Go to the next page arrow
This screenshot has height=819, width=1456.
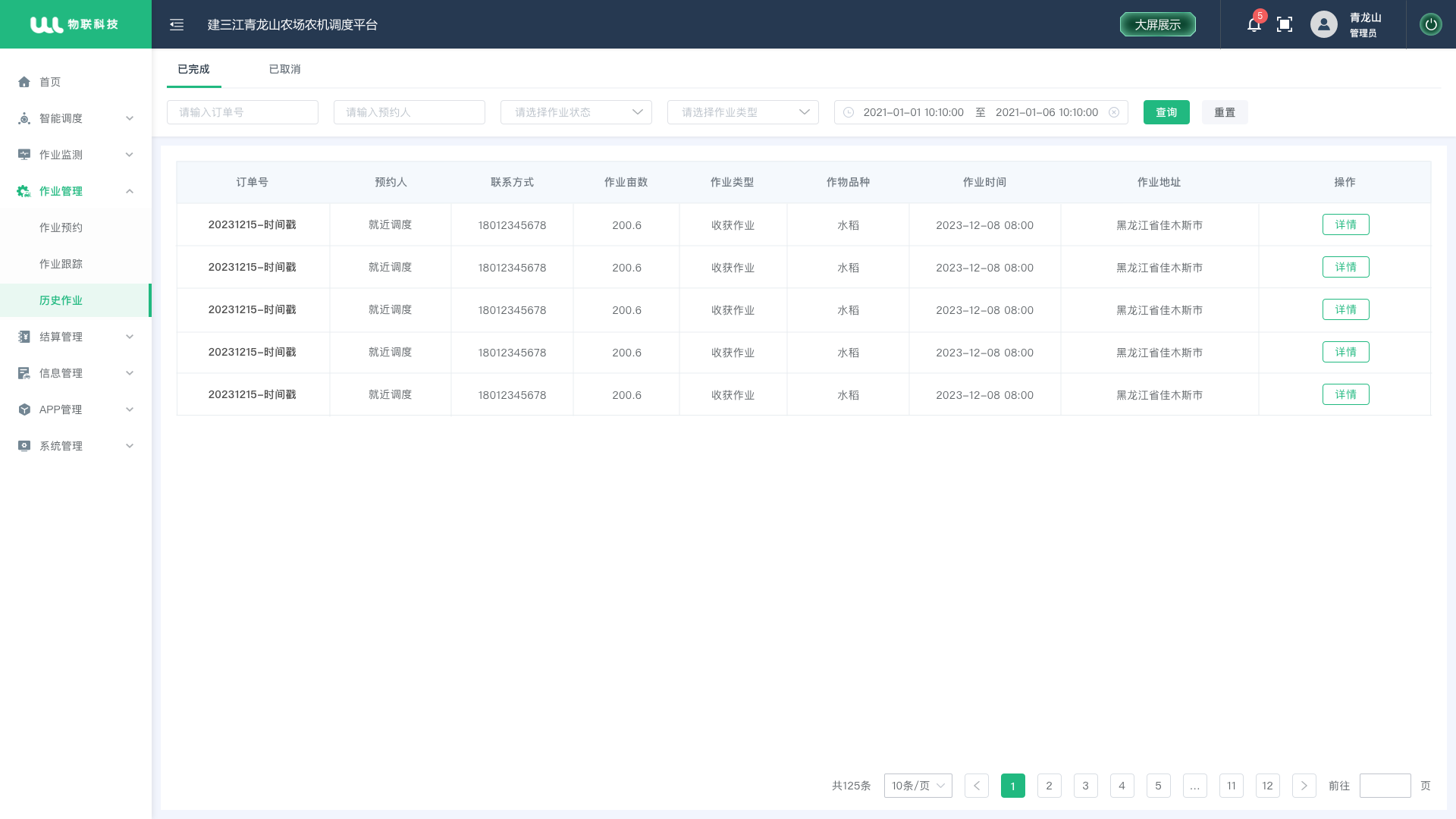point(1304,786)
